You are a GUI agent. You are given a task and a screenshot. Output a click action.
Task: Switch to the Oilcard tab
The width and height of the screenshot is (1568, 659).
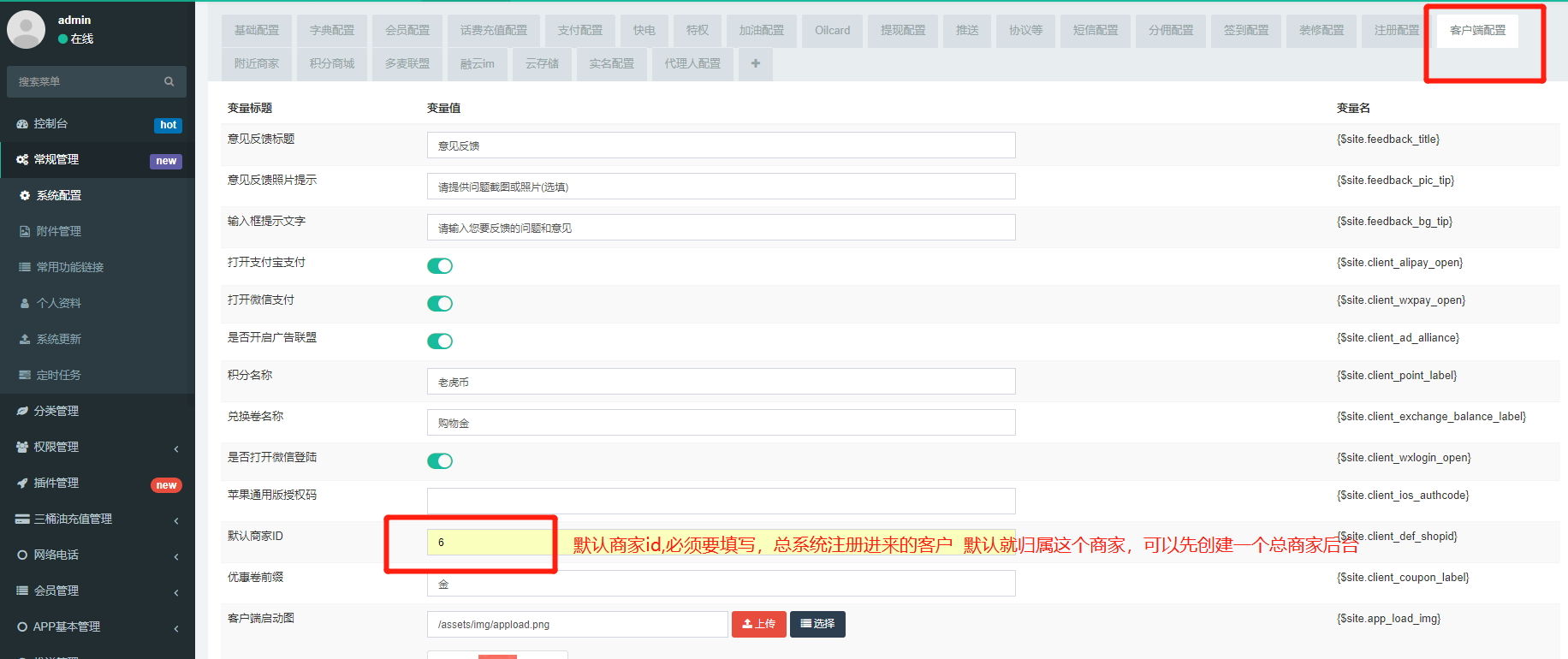coord(833,30)
